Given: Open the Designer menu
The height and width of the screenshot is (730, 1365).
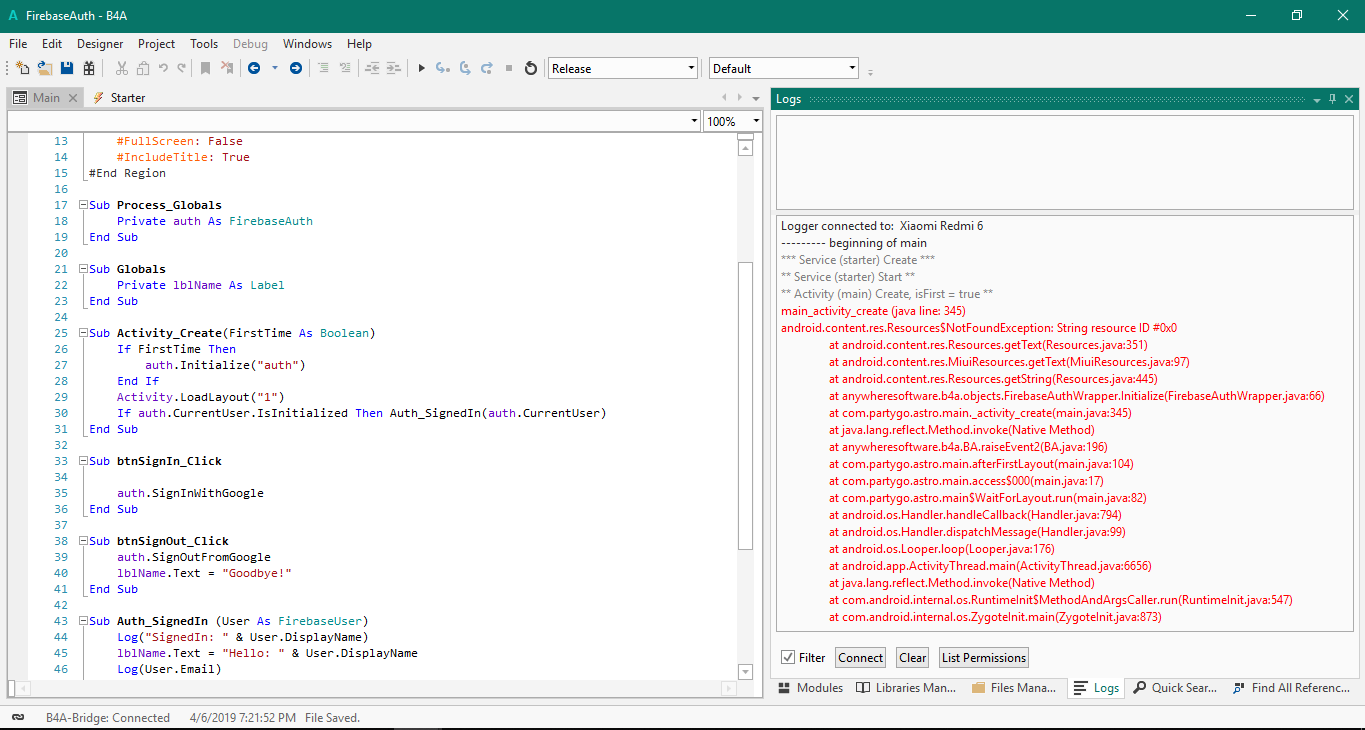Looking at the screenshot, I should click(x=100, y=44).
